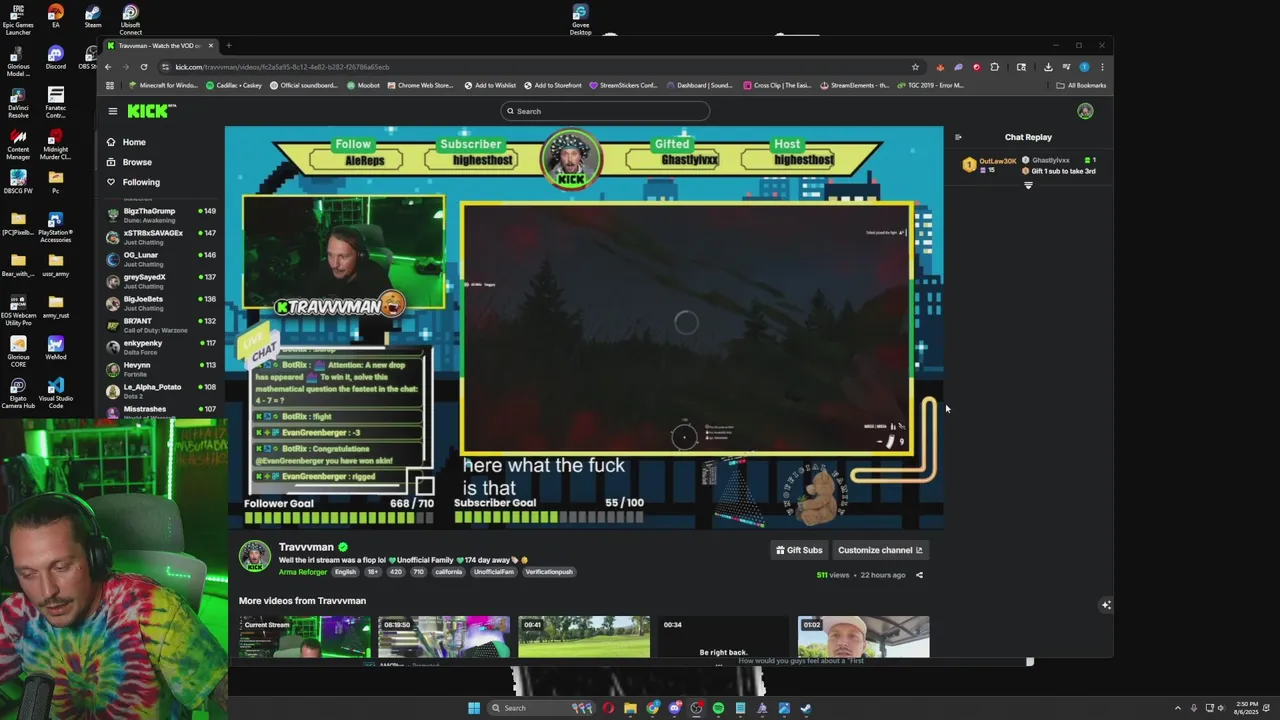Click the Arma Reforger category link
The image size is (1280, 720).
(x=303, y=572)
